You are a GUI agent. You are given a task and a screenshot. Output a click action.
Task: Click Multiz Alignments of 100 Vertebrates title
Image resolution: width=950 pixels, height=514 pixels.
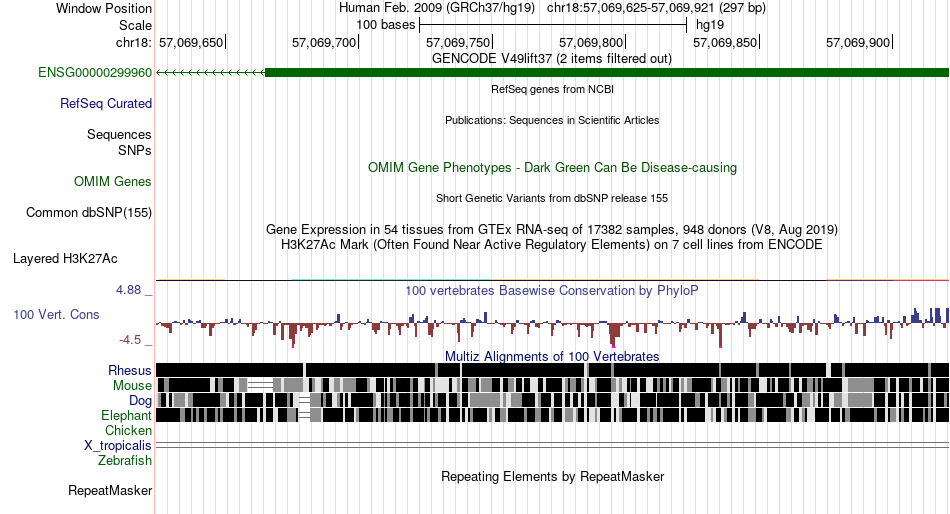pos(552,356)
